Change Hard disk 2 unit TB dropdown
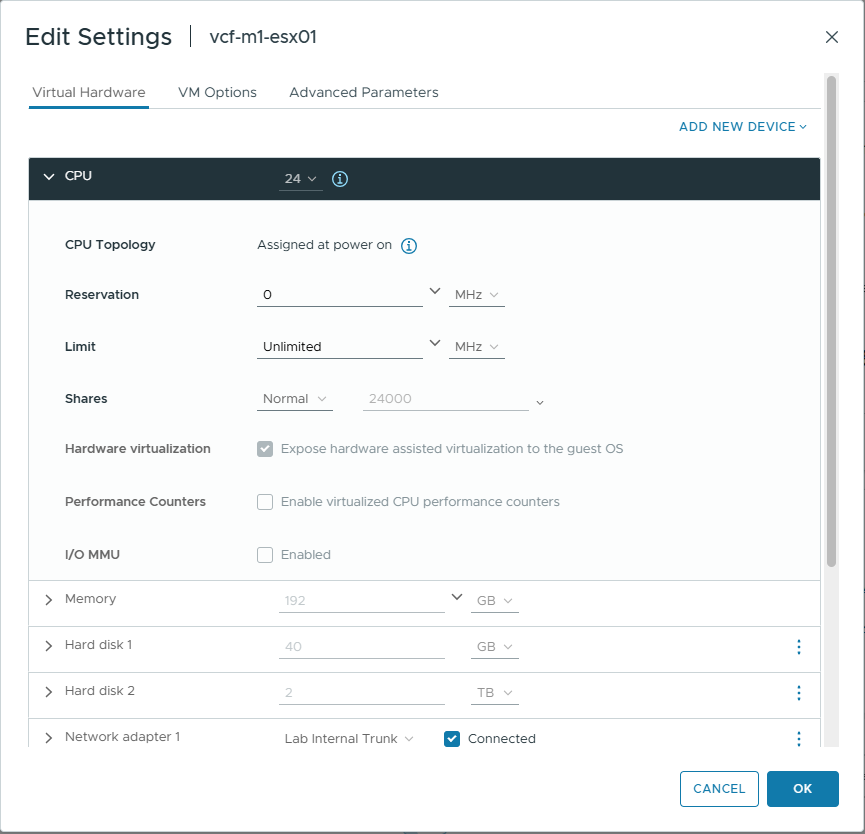Screen dimensions: 865x834 coord(494,693)
